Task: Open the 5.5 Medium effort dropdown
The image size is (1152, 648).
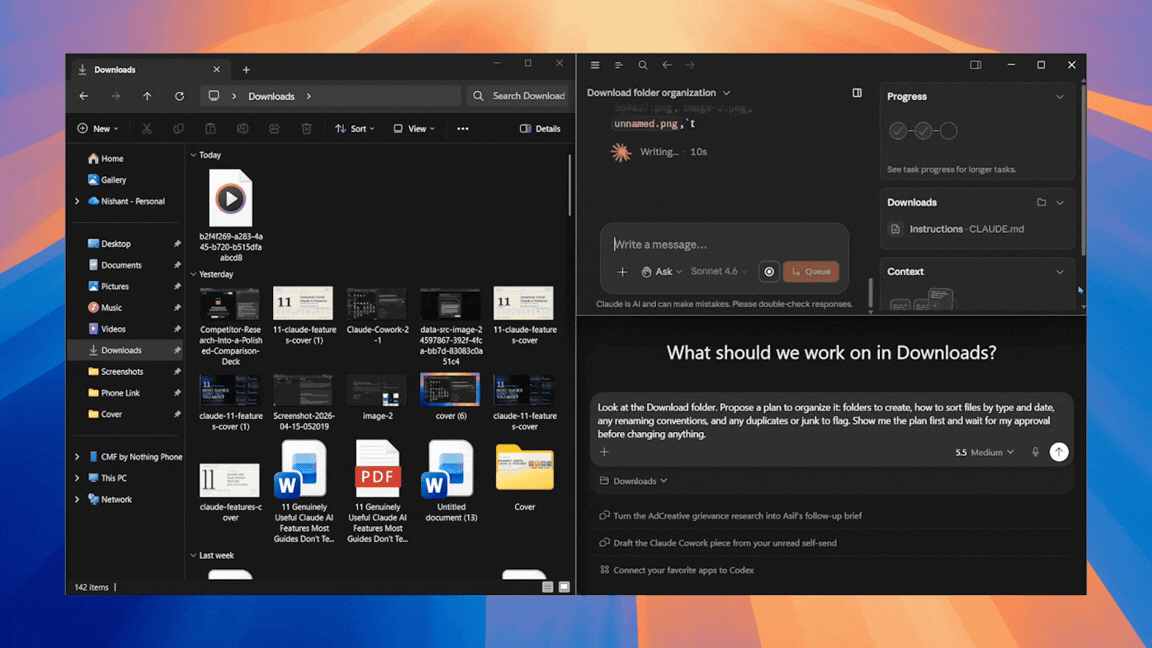Action: click(984, 453)
